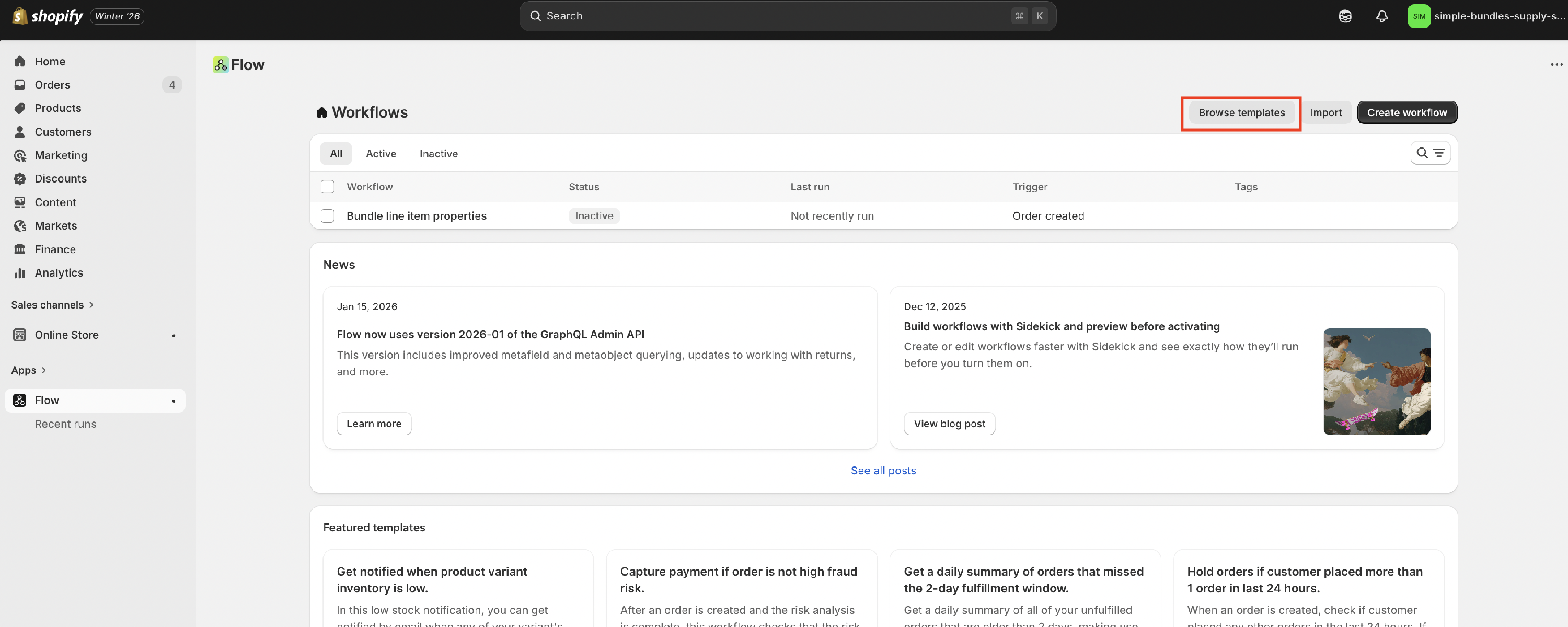Switch to the Active tab

[x=381, y=154]
